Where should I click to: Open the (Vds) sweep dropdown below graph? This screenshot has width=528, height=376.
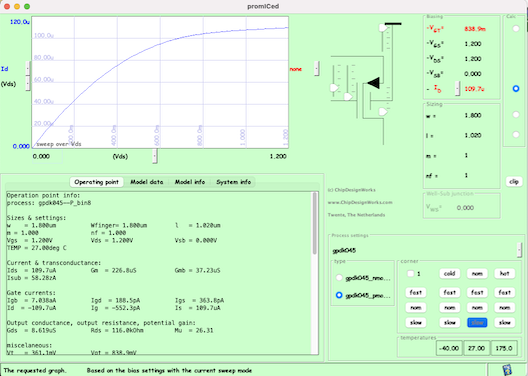155,156
